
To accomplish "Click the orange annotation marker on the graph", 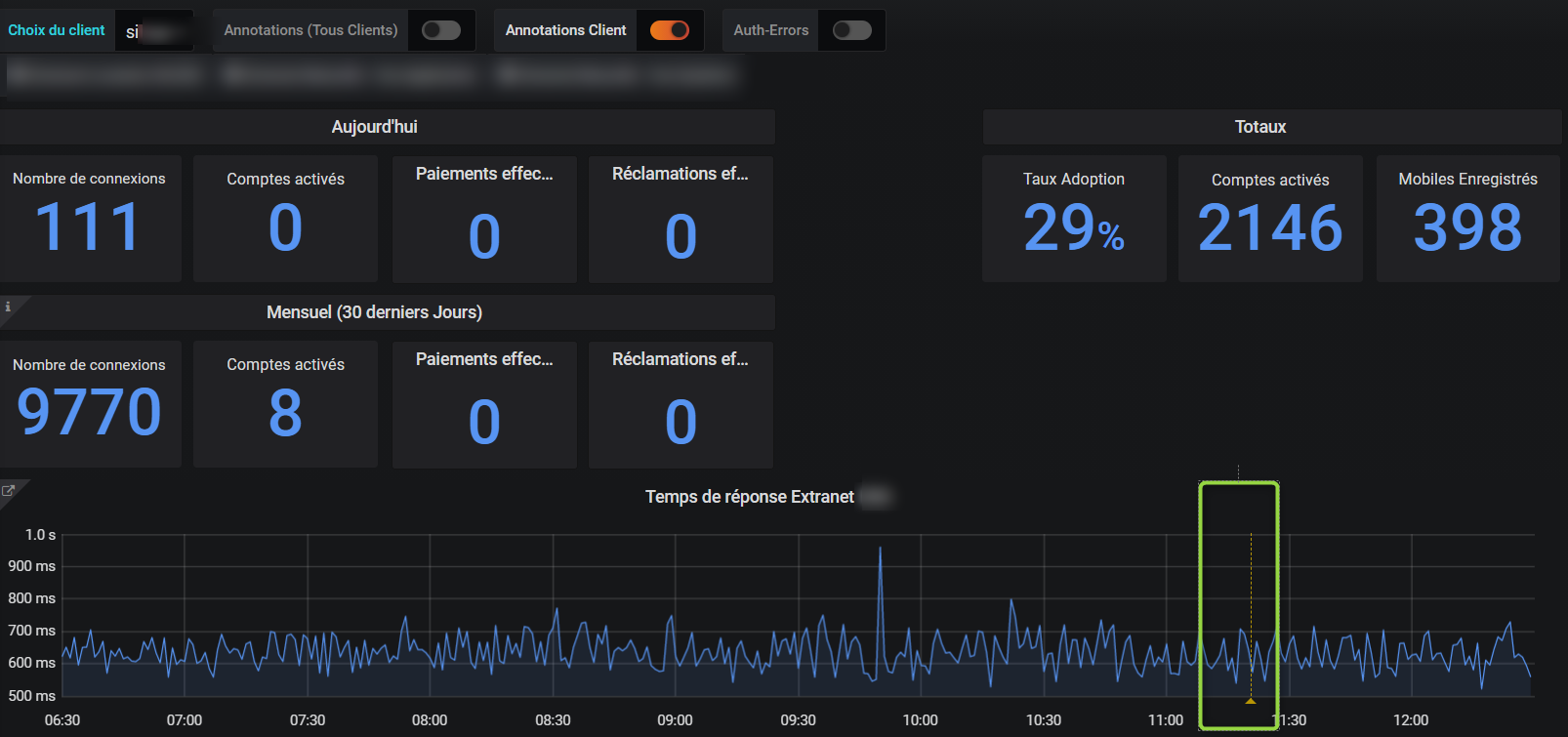I will [1251, 701].
